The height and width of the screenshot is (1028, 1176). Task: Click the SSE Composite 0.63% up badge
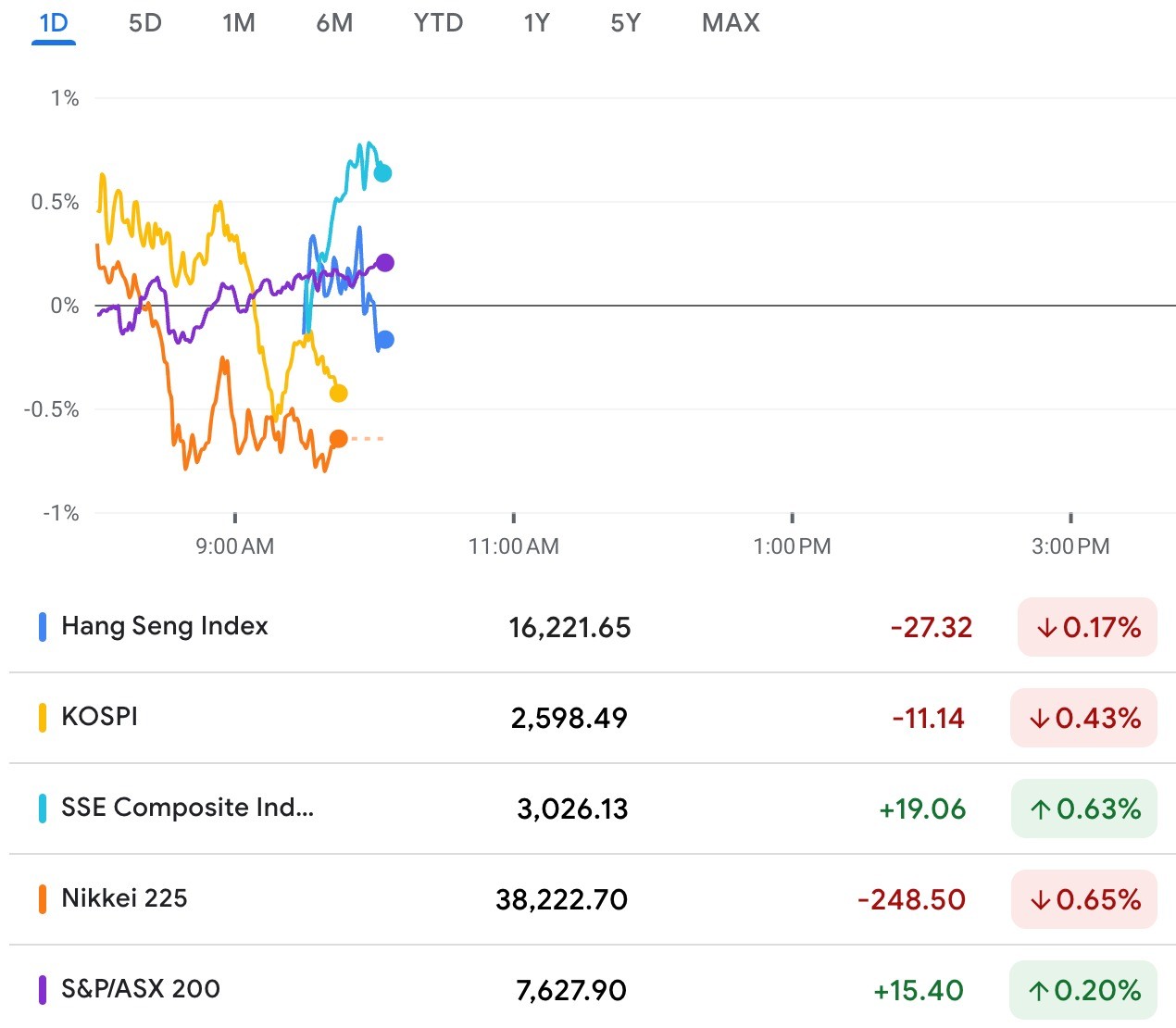click(x=1083, y=809)
